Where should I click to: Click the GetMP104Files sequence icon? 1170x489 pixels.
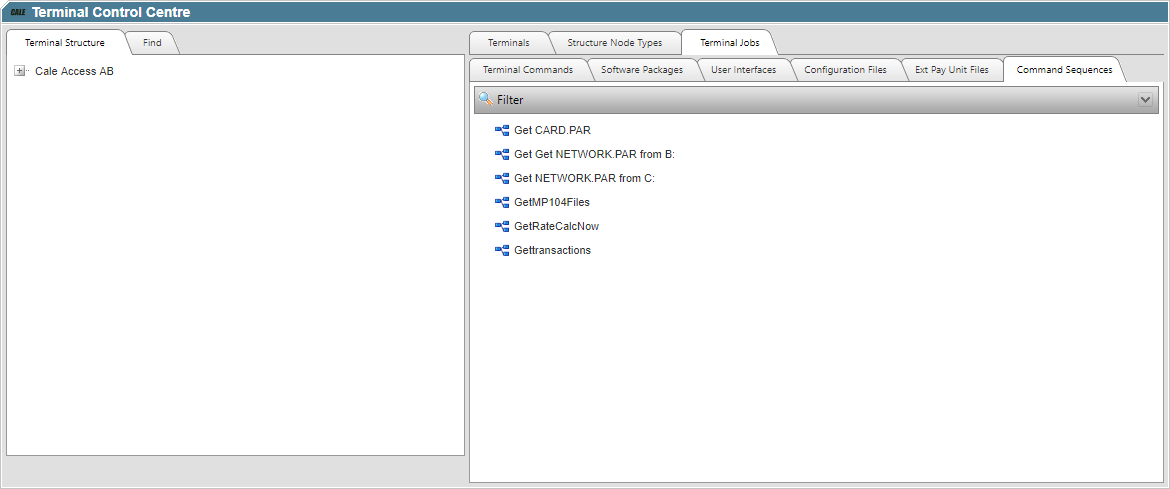pyautogui.click(x=502, y=202)
